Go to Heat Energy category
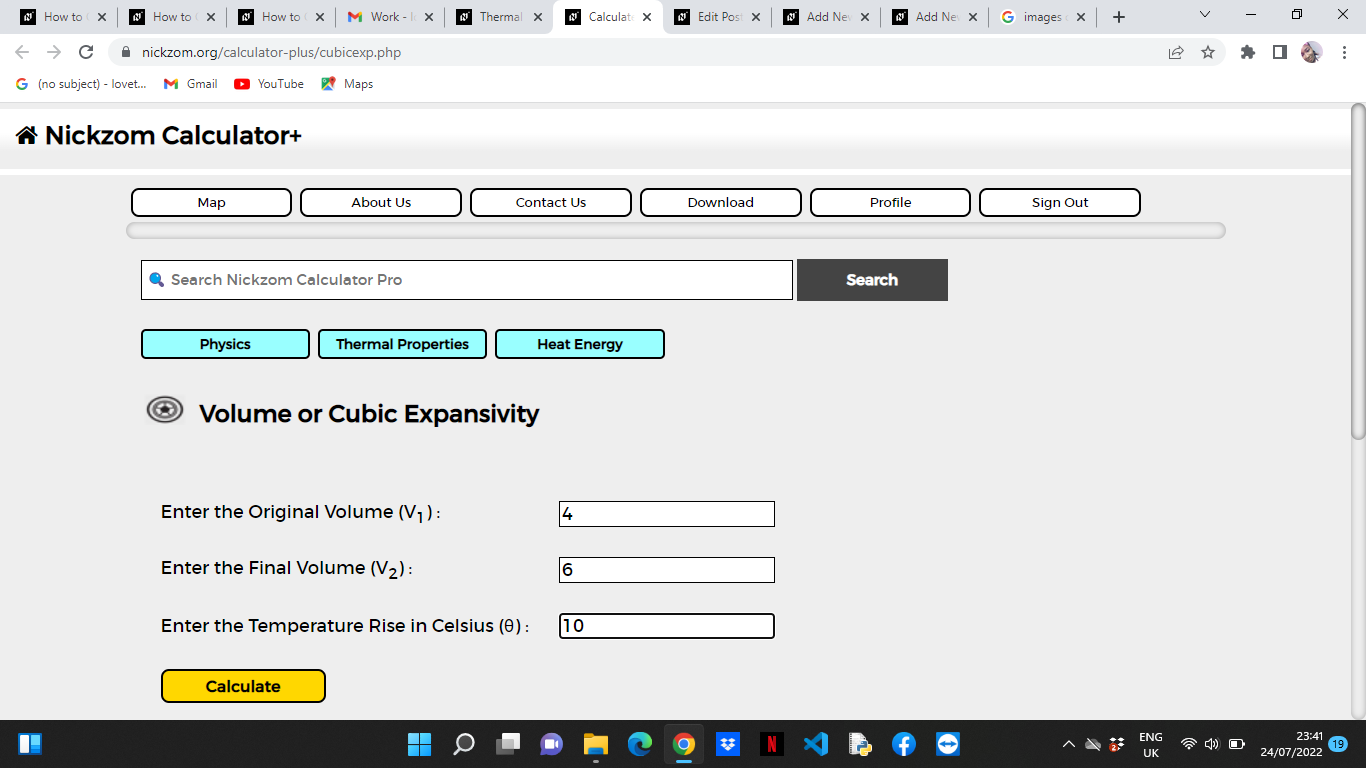Viewport: 1366px width, 768px height. (580, 344)
